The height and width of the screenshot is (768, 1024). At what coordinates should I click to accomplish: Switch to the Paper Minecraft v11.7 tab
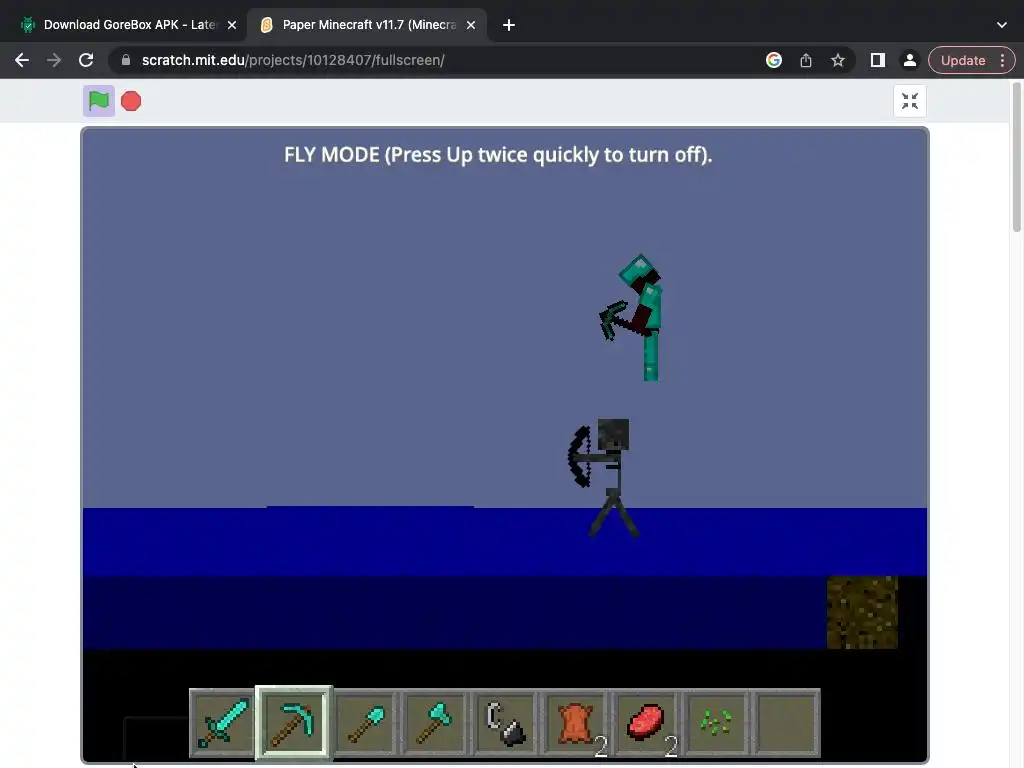point(369,25)
